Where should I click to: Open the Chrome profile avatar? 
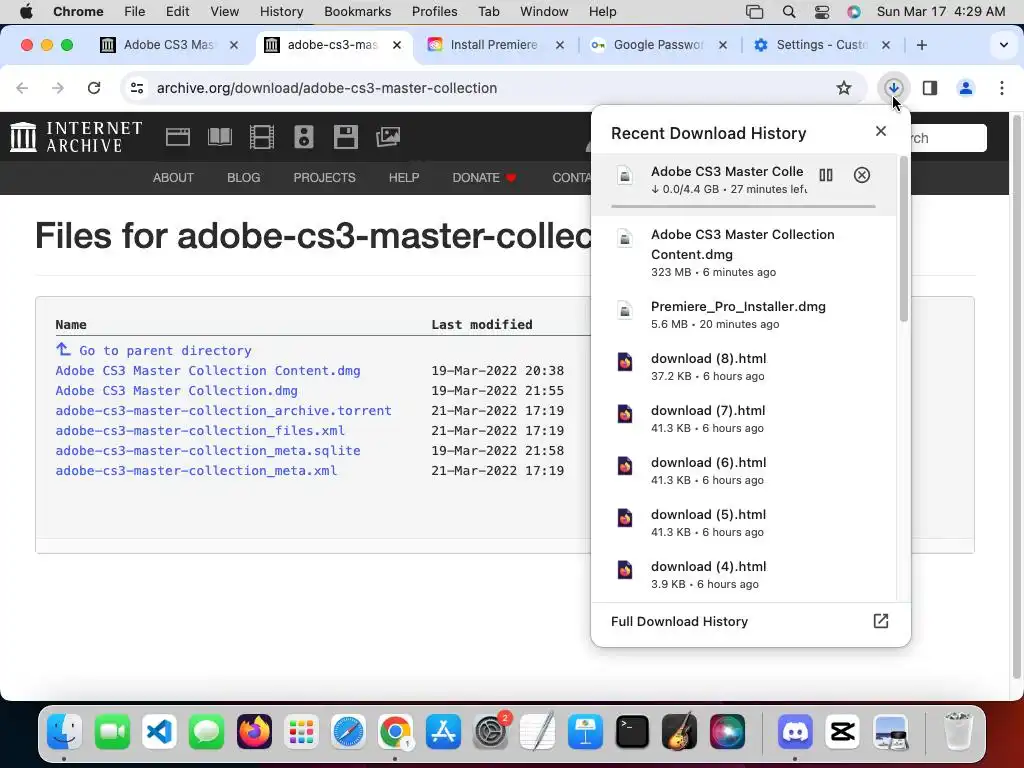[x=966, y=88]
